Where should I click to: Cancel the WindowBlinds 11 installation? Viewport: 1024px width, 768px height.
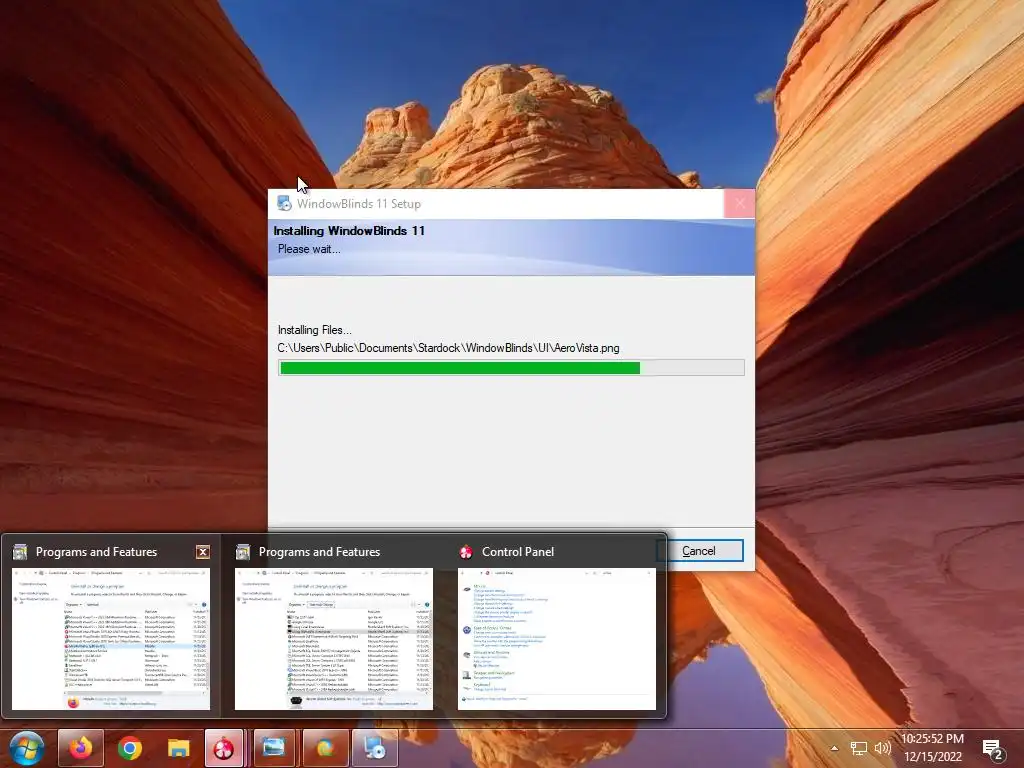click(699, 551)
